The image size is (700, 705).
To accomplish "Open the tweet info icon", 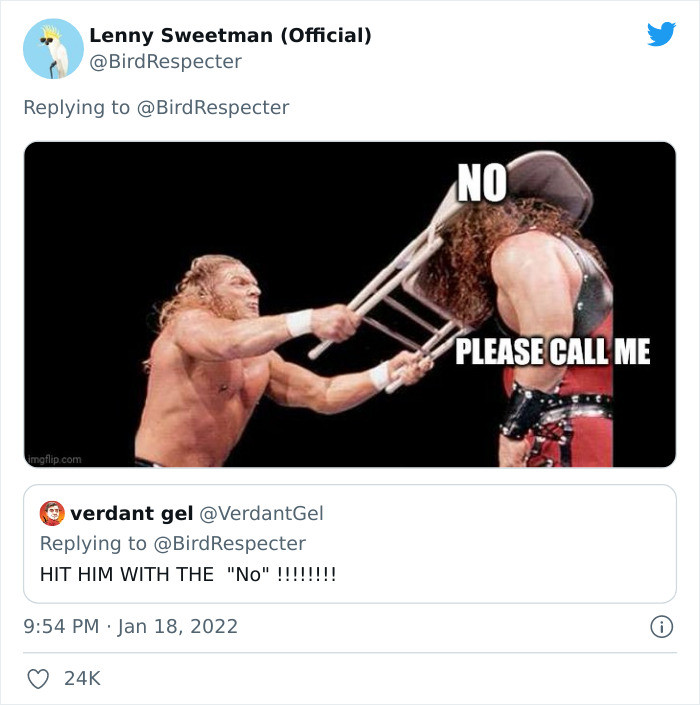I will 660,627.
